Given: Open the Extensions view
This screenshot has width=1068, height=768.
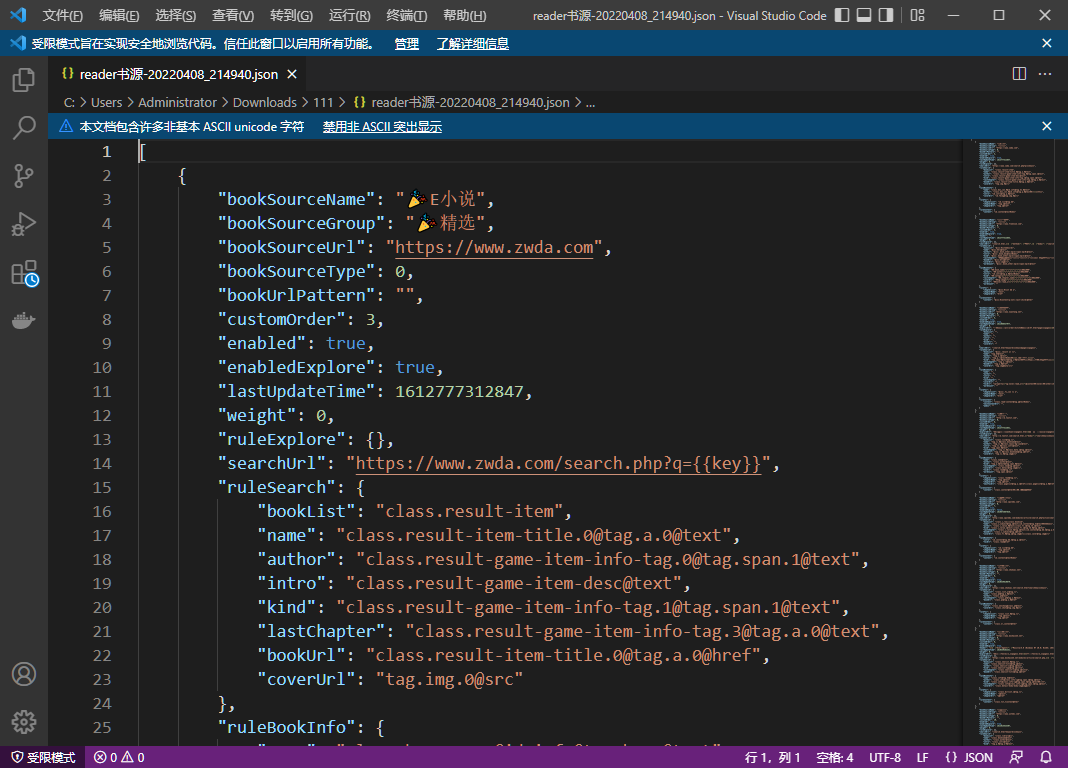Looking at the screenshot, I should pyautogui.click(x=25, y=272).
